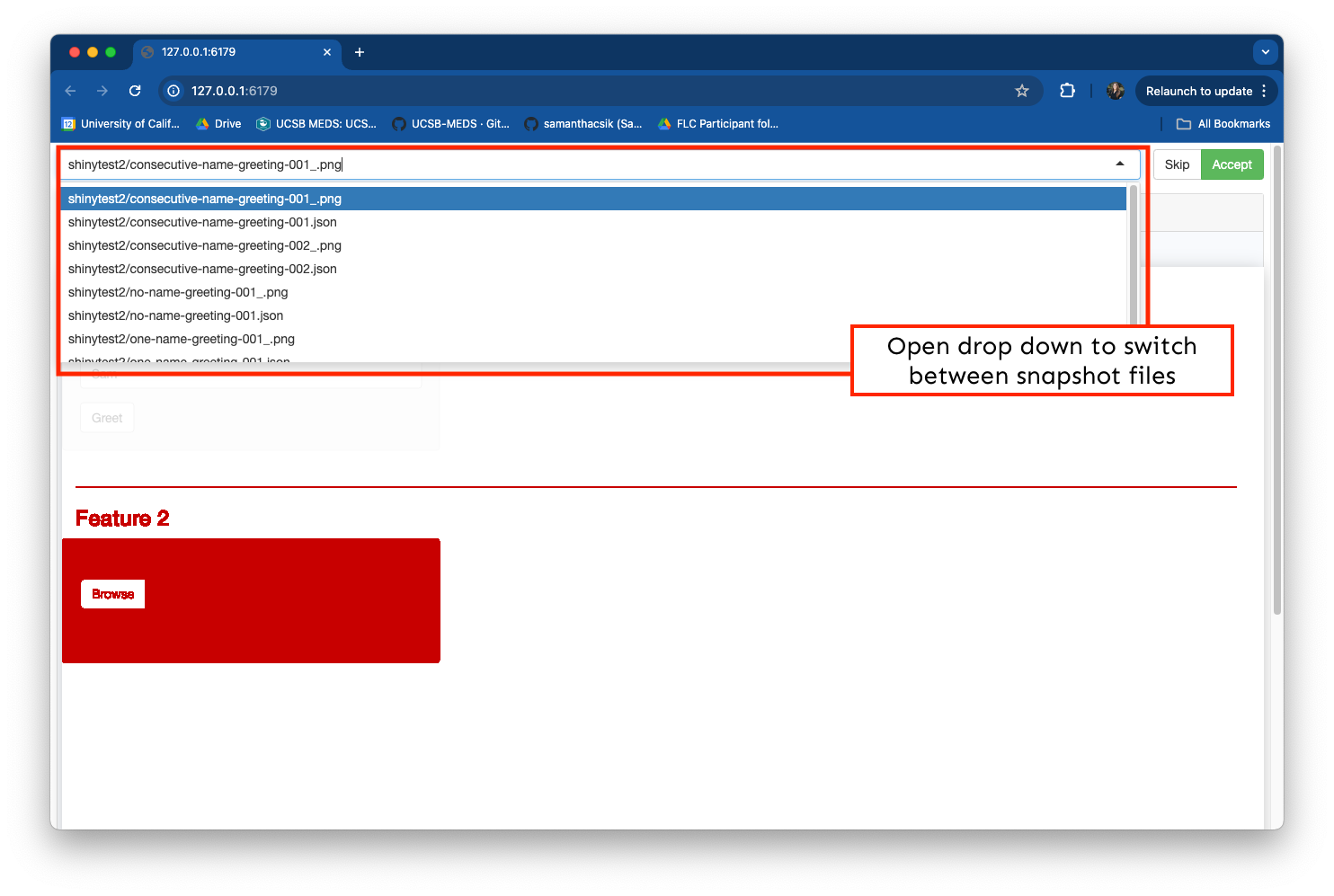Expand the tab search chevron
1334x896 pixels.
[1265, 52]
